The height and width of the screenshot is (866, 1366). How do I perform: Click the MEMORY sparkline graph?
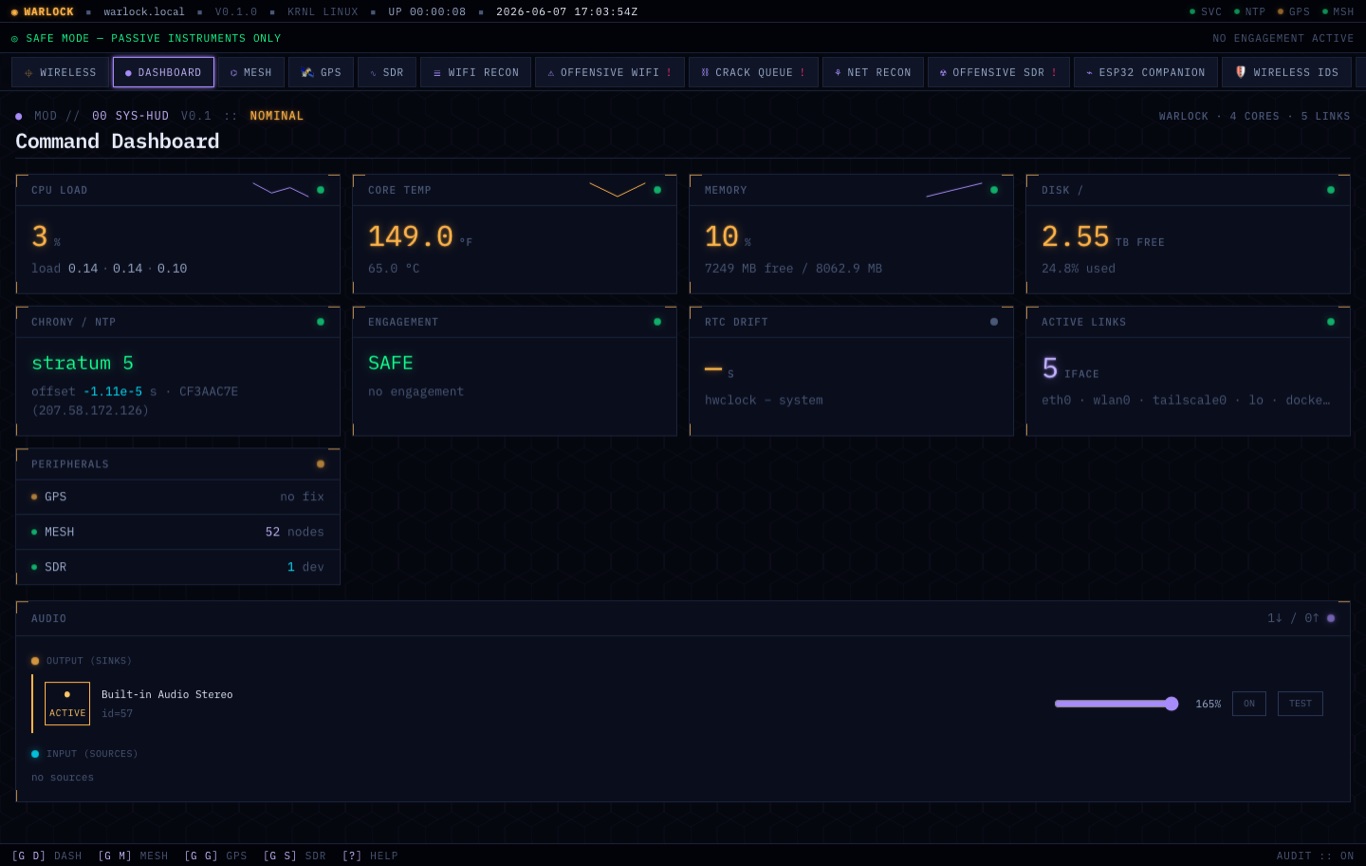pyautogui.click(x=954, y=189)
